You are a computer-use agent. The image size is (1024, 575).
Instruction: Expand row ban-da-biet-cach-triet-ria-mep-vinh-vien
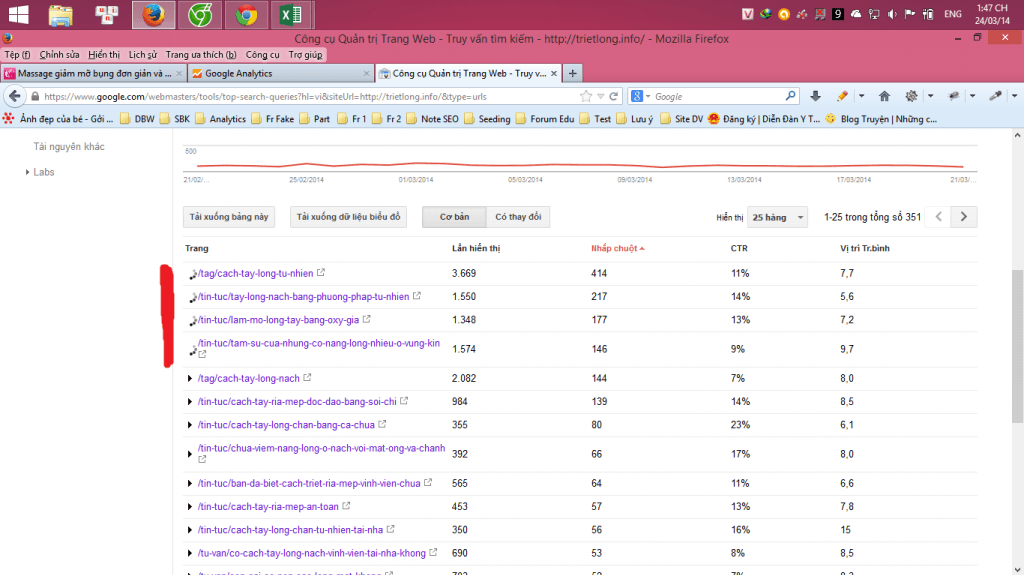pyautogui.click(x=189, y=484)
